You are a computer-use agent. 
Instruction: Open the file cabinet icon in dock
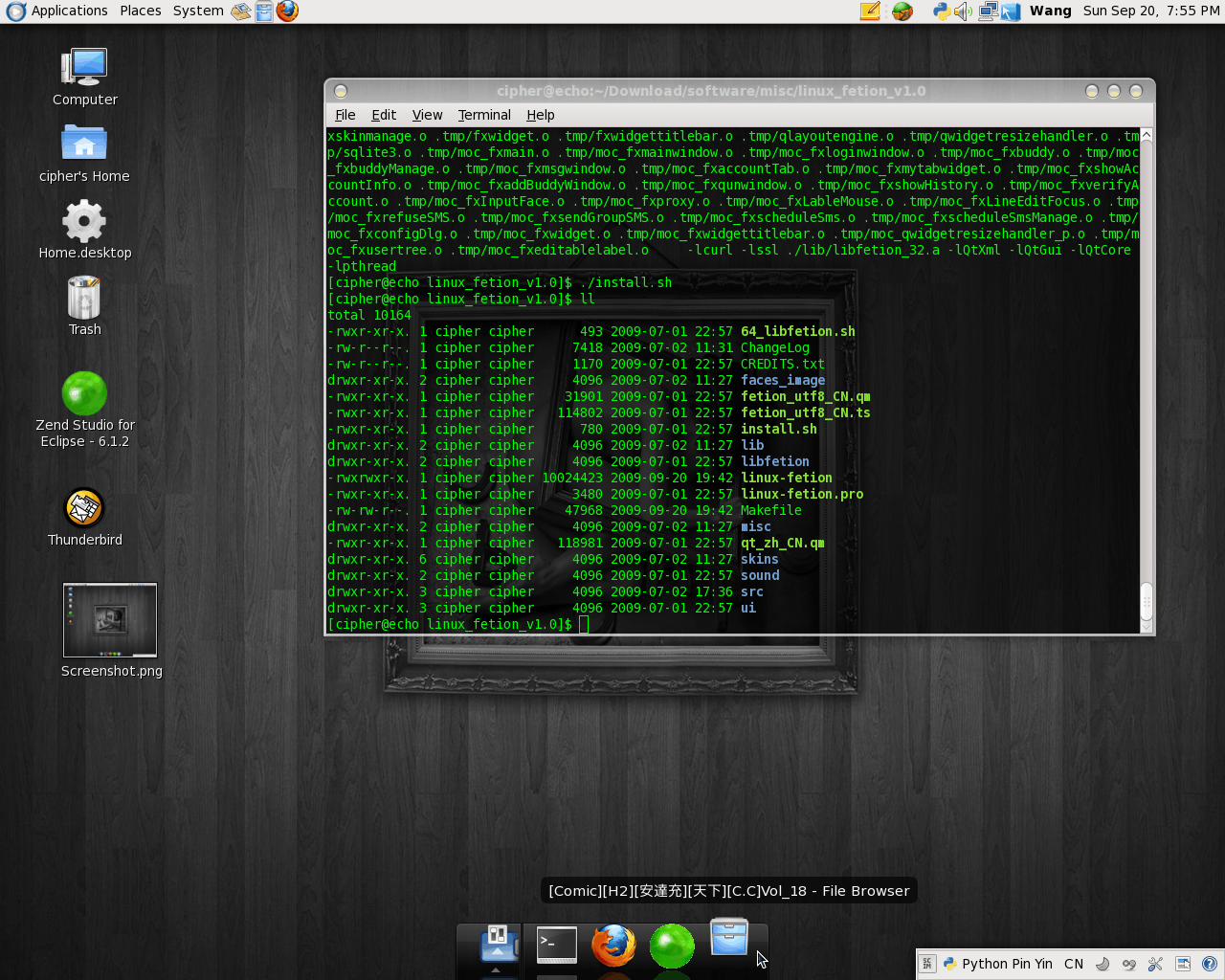point(729,936)
